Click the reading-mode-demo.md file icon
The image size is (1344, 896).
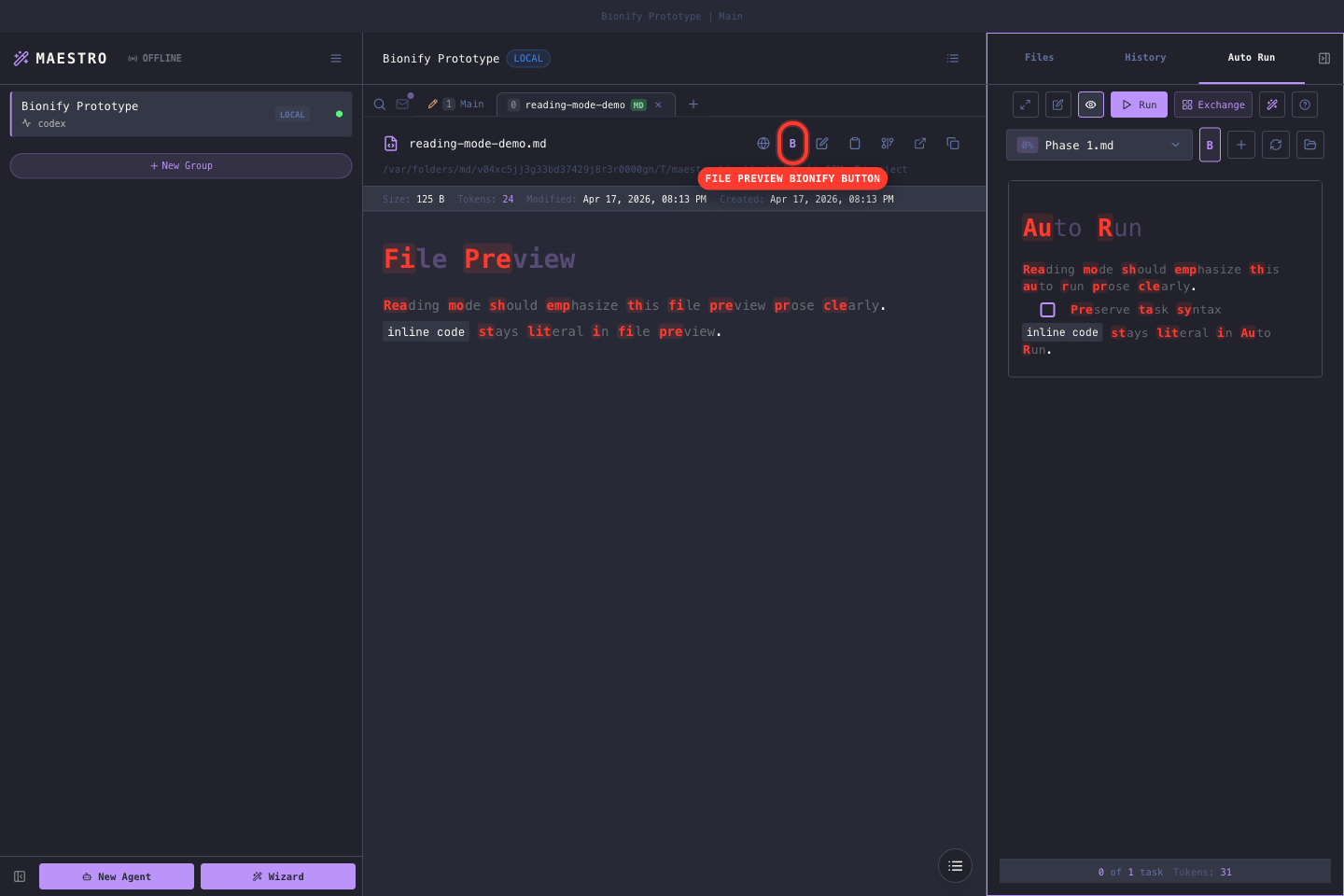click(391, 144)
